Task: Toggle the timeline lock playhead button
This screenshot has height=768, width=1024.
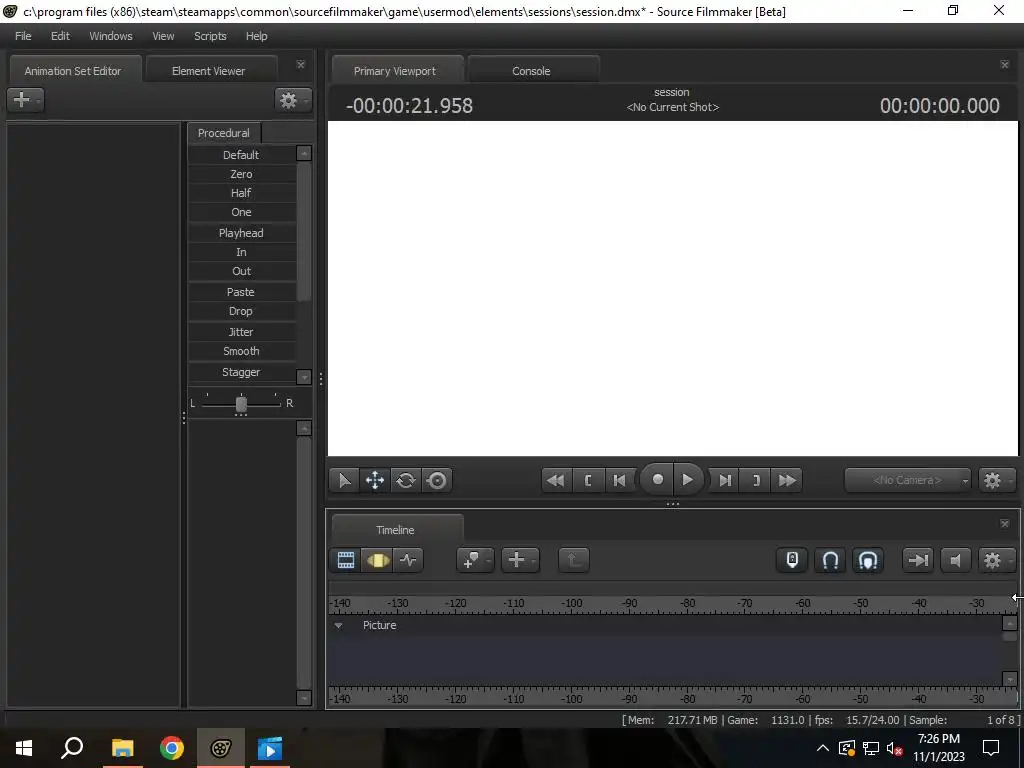Action: tap(792, 560)
